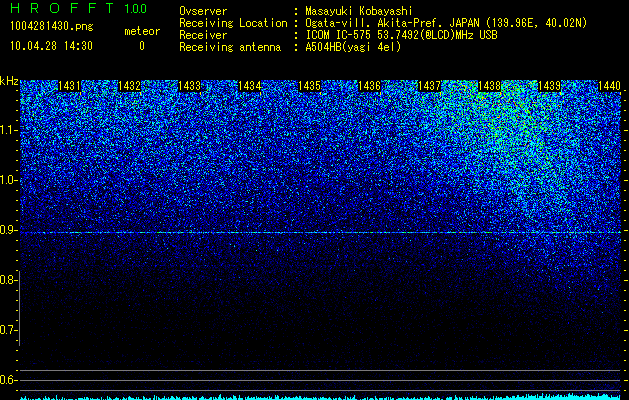This screenshot has height=400, width=629.
Task: Click the version number 1.0.0
Action: 135,8
